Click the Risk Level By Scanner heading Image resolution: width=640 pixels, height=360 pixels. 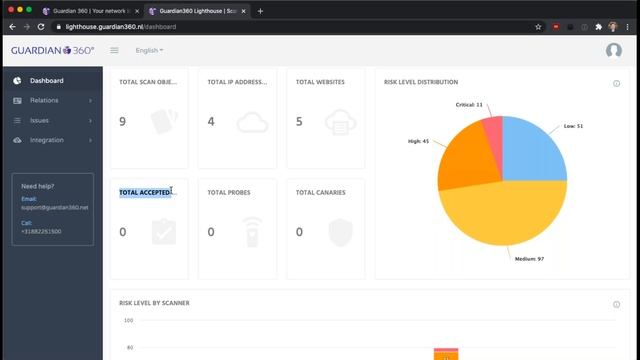[x=154, y=303]
